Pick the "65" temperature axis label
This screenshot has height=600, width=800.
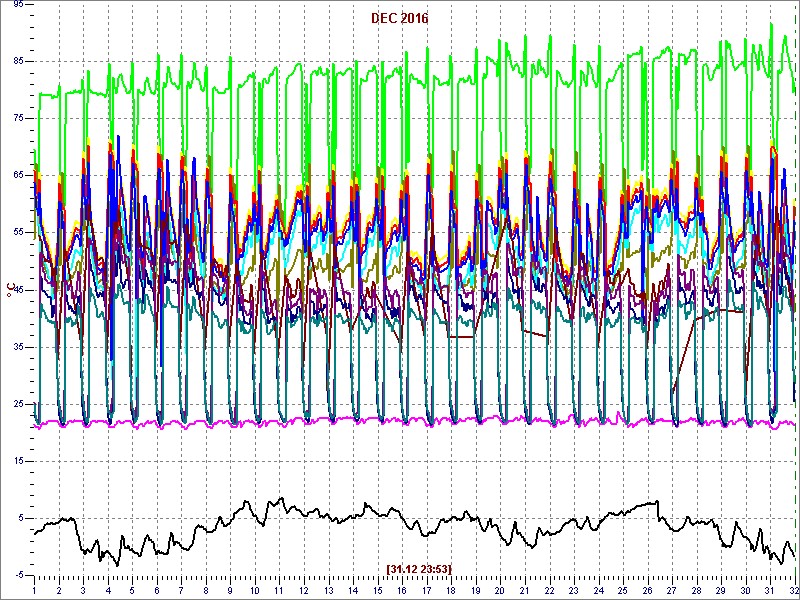click(18, 176)
